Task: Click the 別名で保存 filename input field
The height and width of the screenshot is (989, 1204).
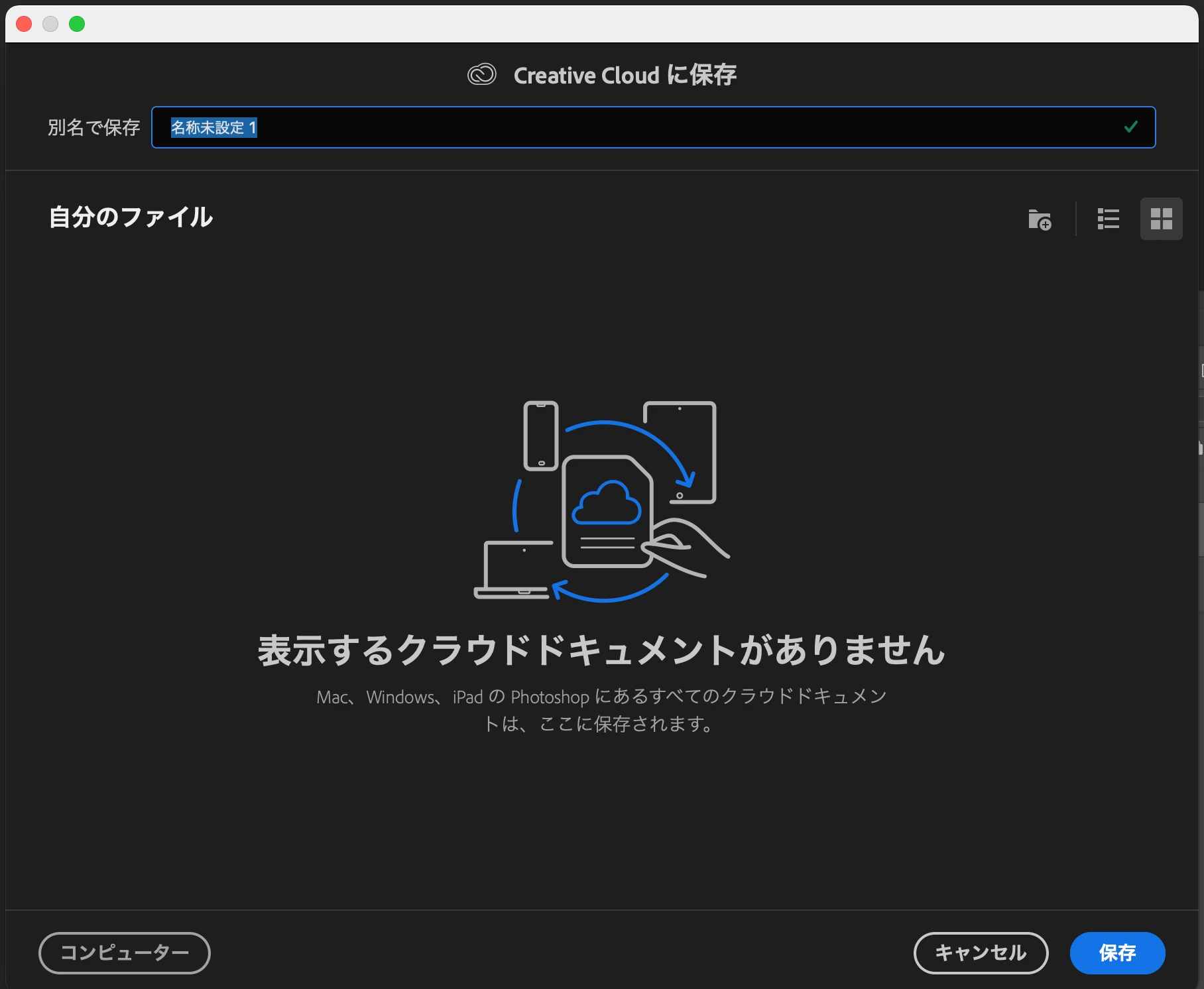Action: coord(653,127)
